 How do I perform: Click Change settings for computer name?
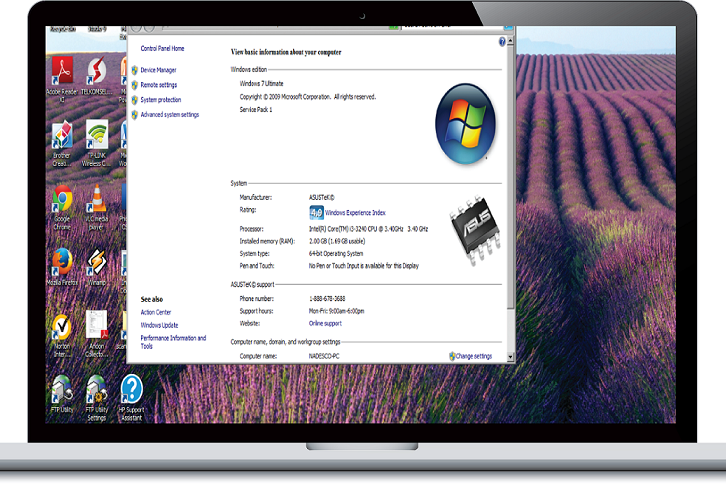(473, 356)
